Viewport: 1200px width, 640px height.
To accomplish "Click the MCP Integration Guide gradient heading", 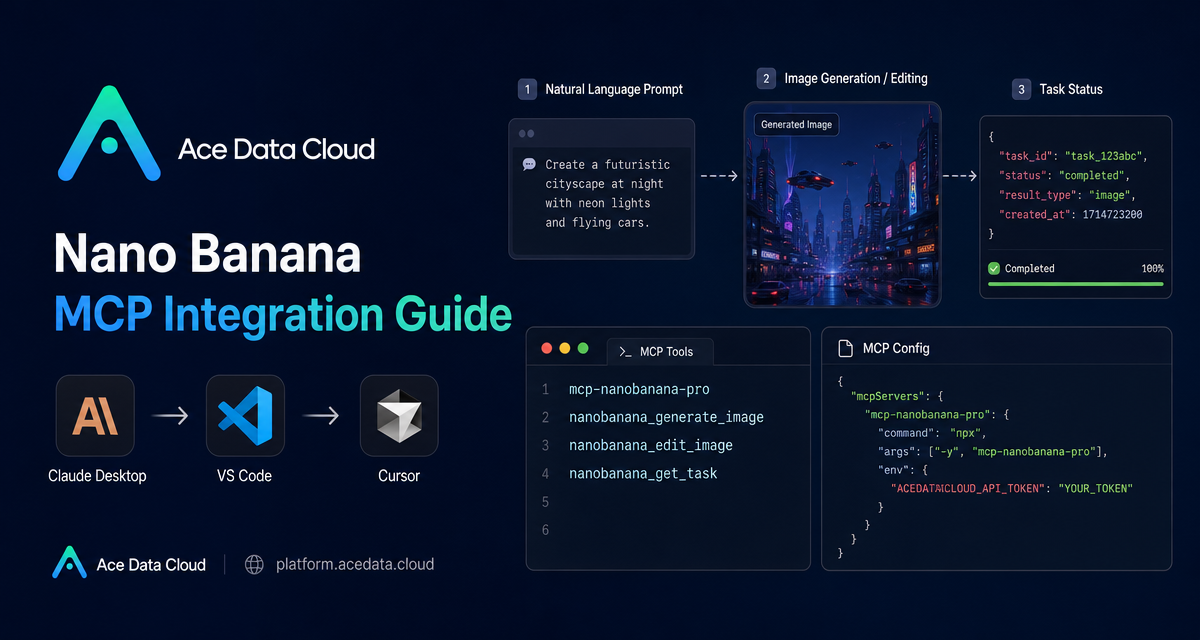I will (x=283, y=313).
